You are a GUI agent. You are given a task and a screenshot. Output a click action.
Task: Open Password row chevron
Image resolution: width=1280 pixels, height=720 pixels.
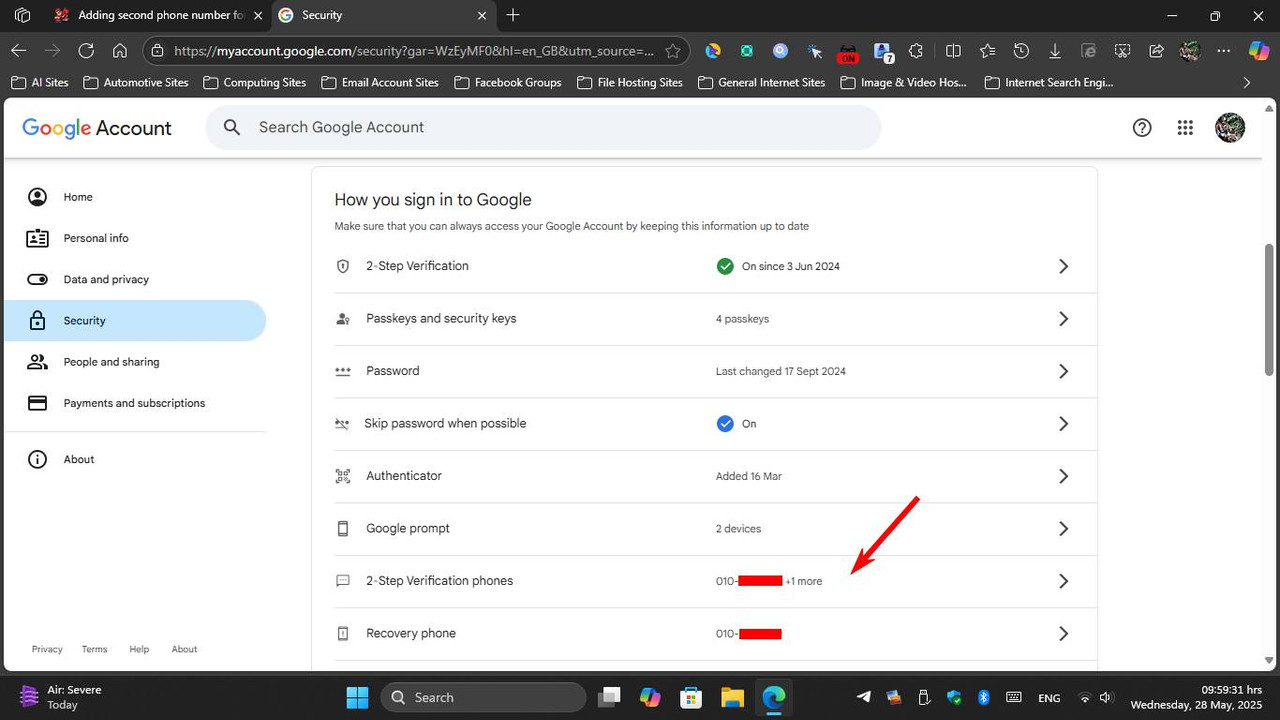pyautogui.click(x=1064, y=371)
